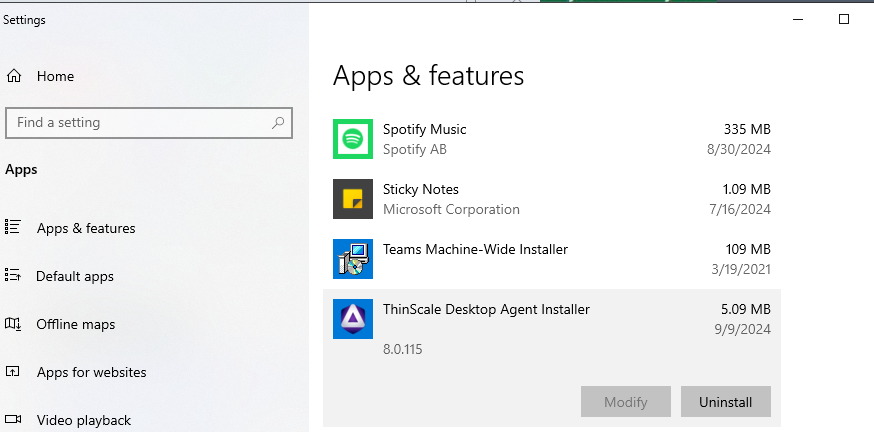Click the 3/19/2021 install date
Image resolution: width=874 pixels, height=432 pixels.
point(741,269)
